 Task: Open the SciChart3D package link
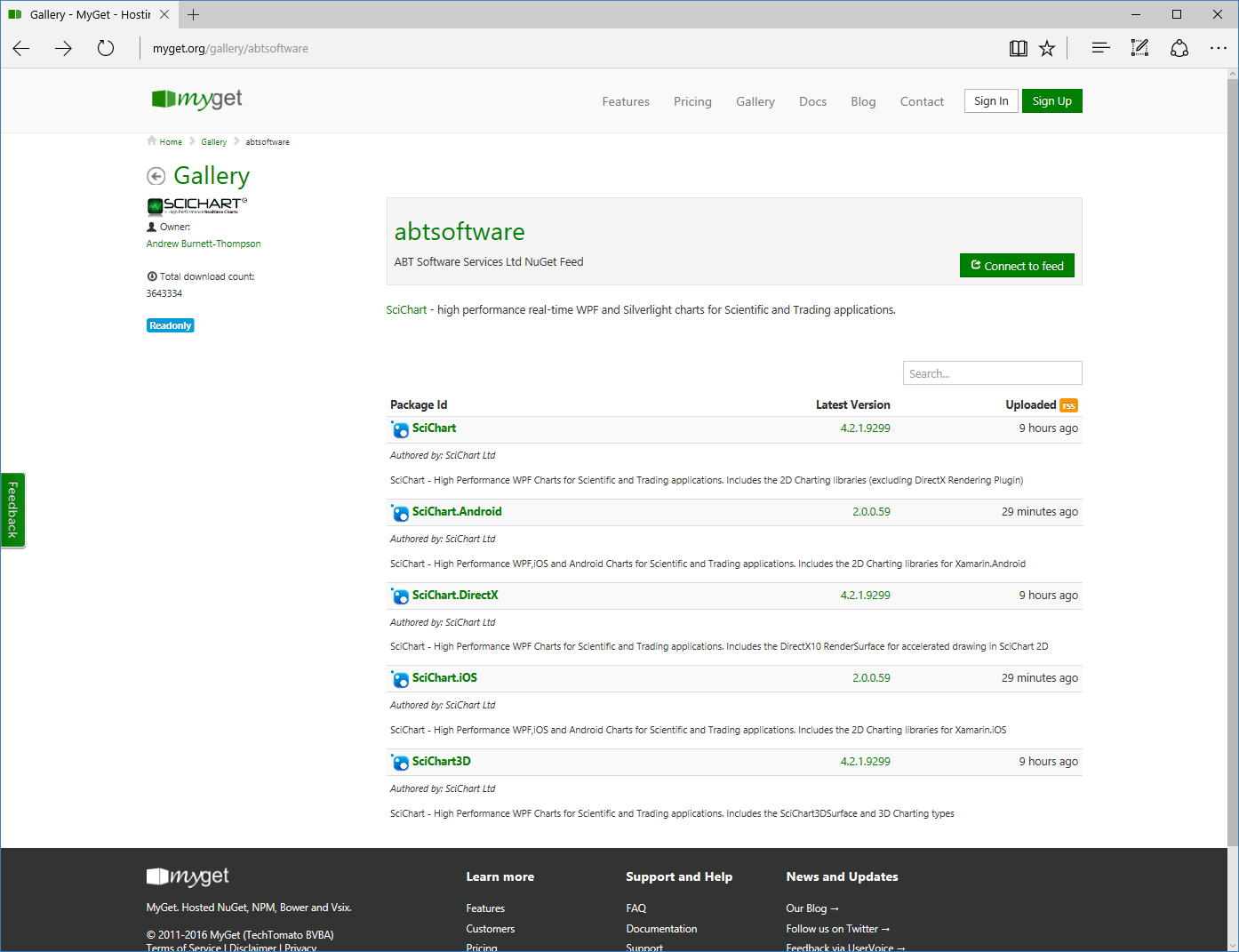point(441,762)
